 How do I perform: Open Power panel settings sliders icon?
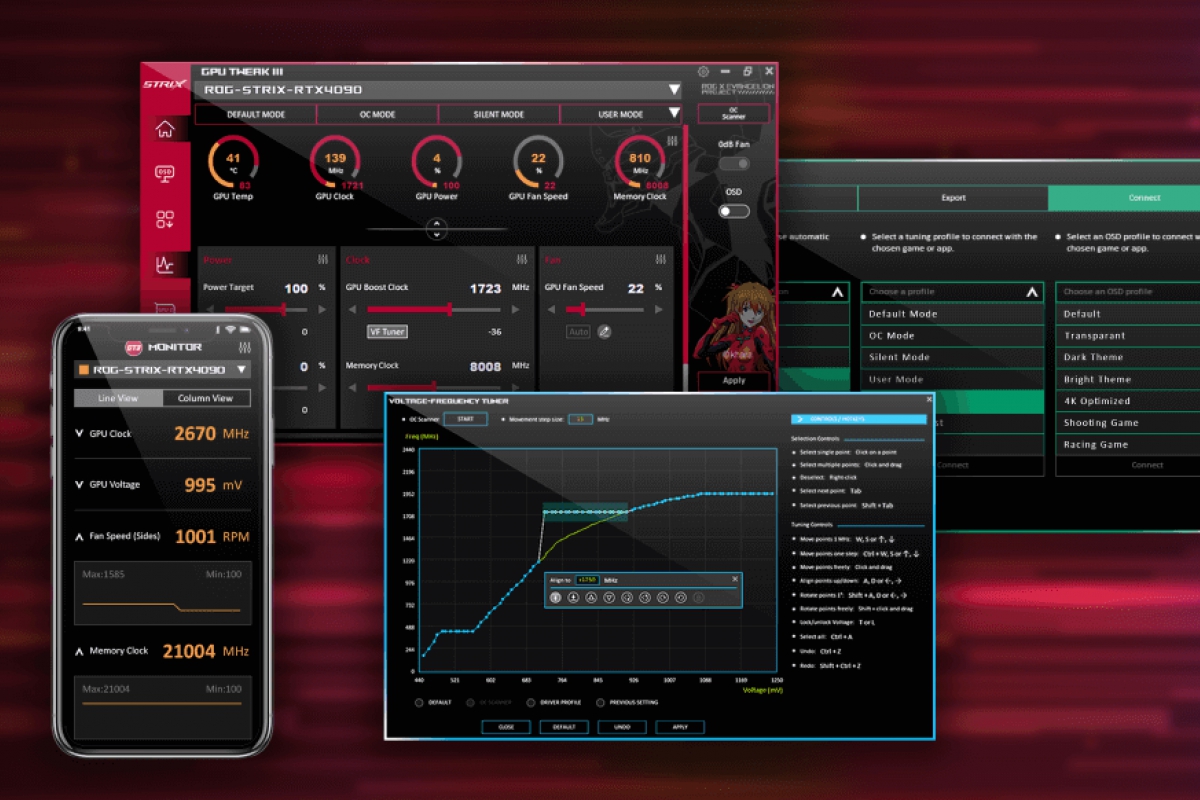[323, 259]
